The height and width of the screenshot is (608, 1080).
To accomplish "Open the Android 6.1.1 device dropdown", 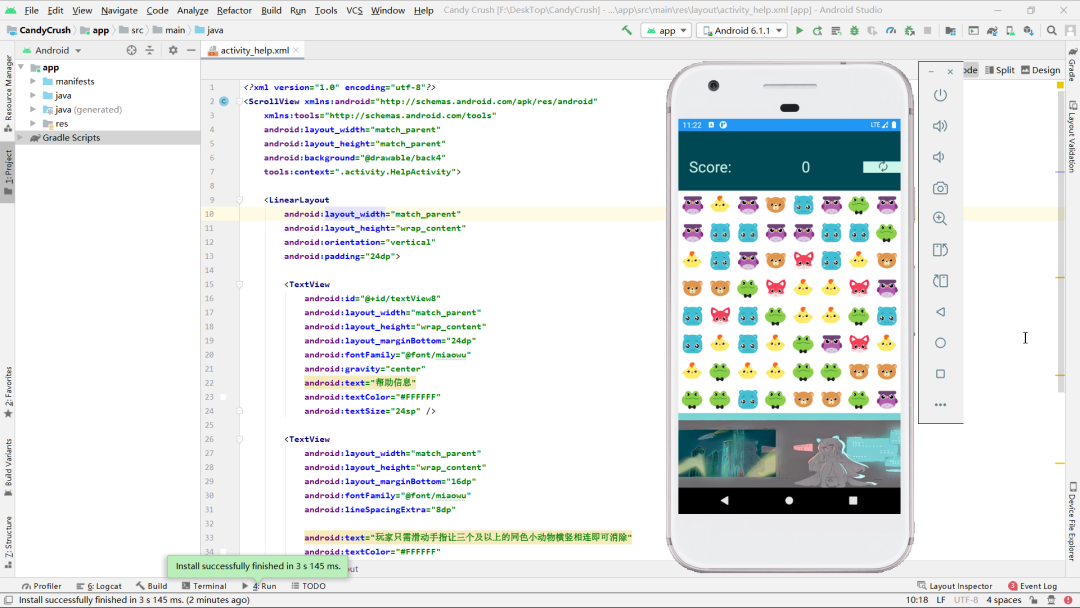I will [x=742, y=30].
